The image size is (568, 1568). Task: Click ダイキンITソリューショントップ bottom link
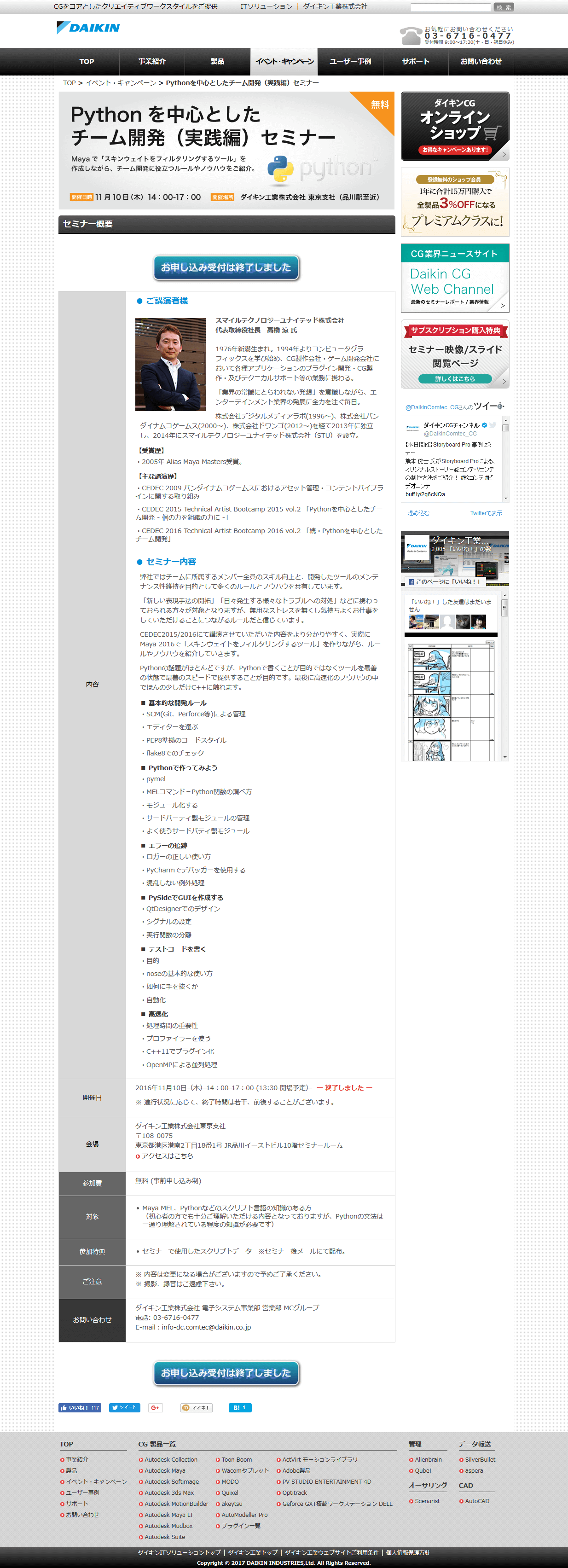pyautogui.click(x=179, y=1552)
